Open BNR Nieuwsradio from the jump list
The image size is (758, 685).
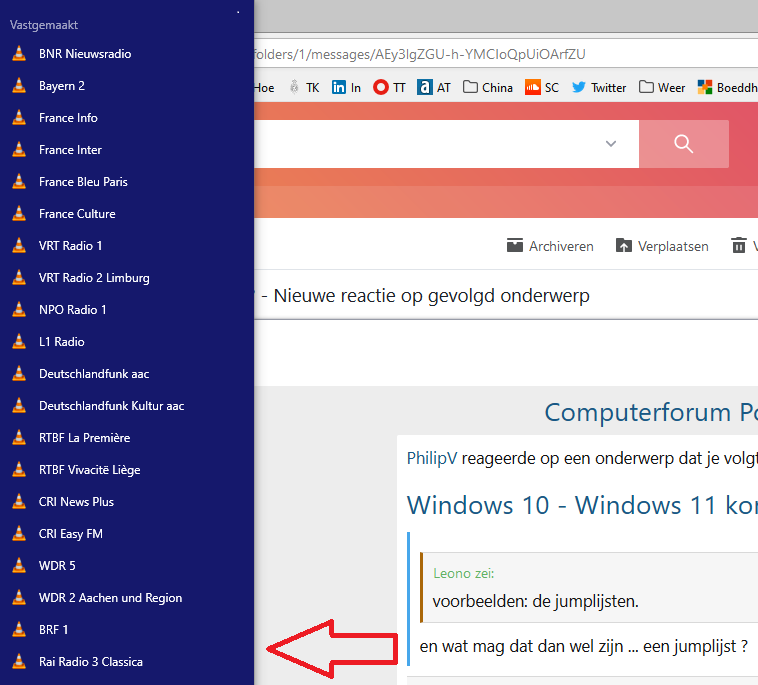[x=85, y=54]
